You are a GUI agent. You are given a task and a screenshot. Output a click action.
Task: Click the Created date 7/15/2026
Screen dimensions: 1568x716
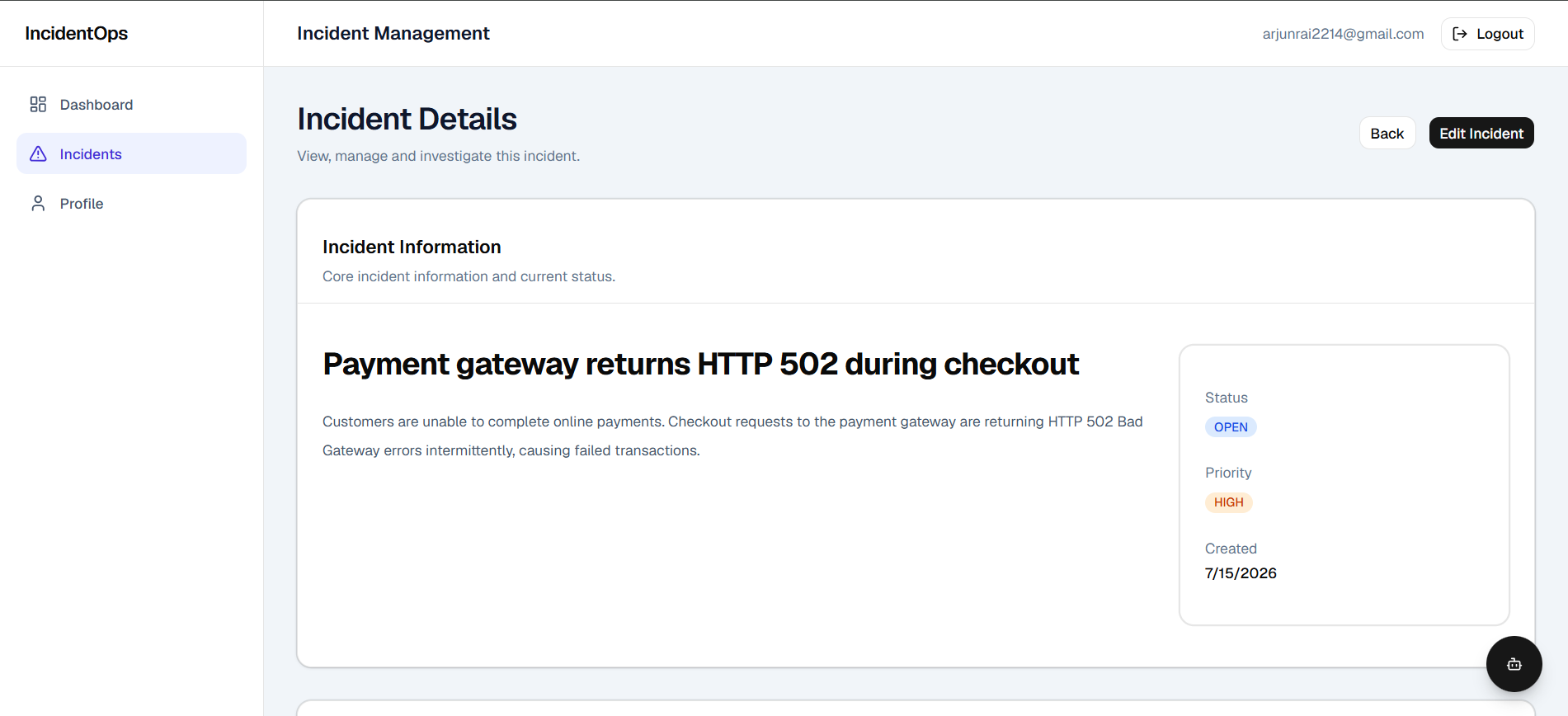(1241, 573)
